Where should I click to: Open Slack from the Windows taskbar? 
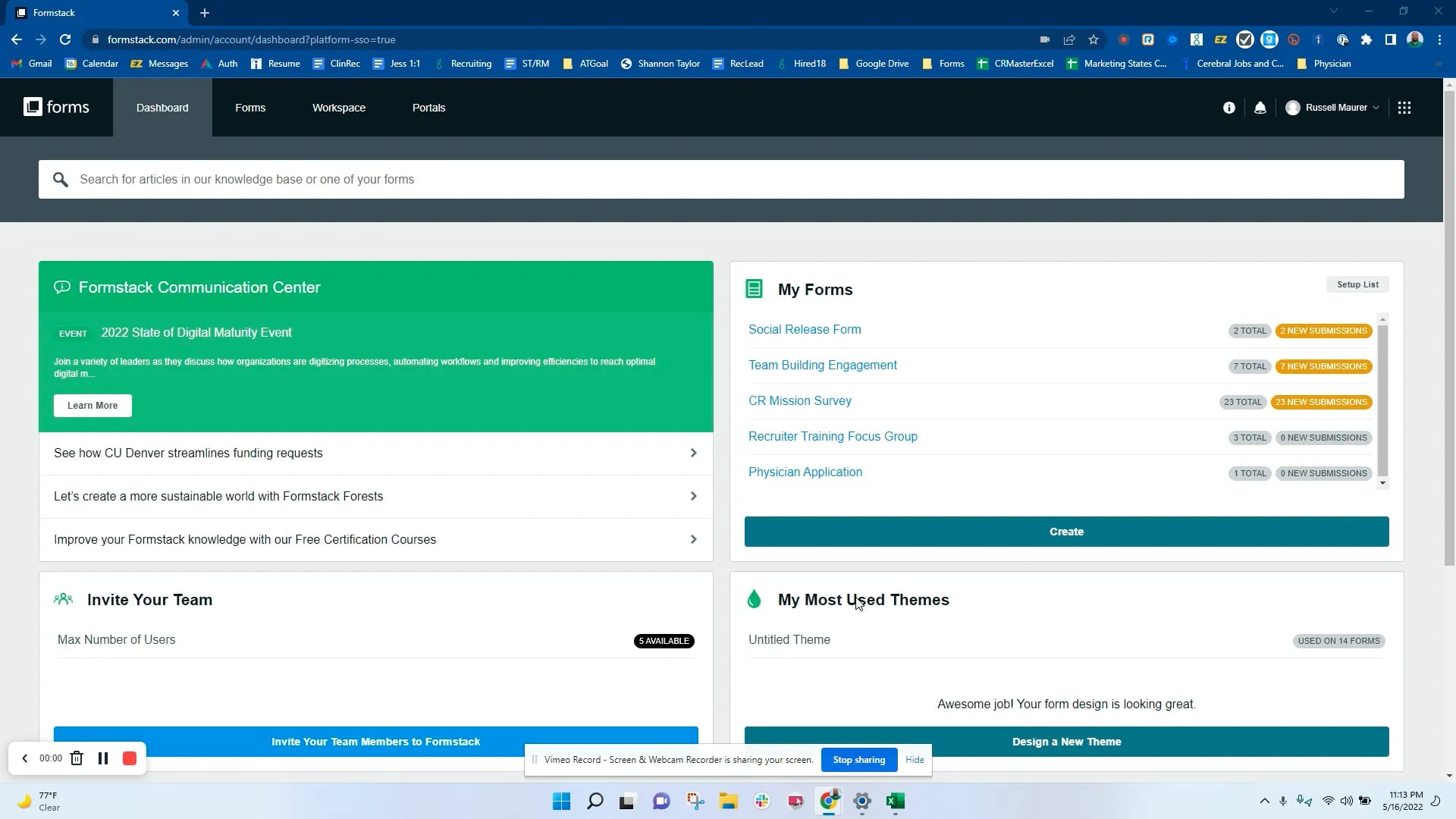coord(761,802)
